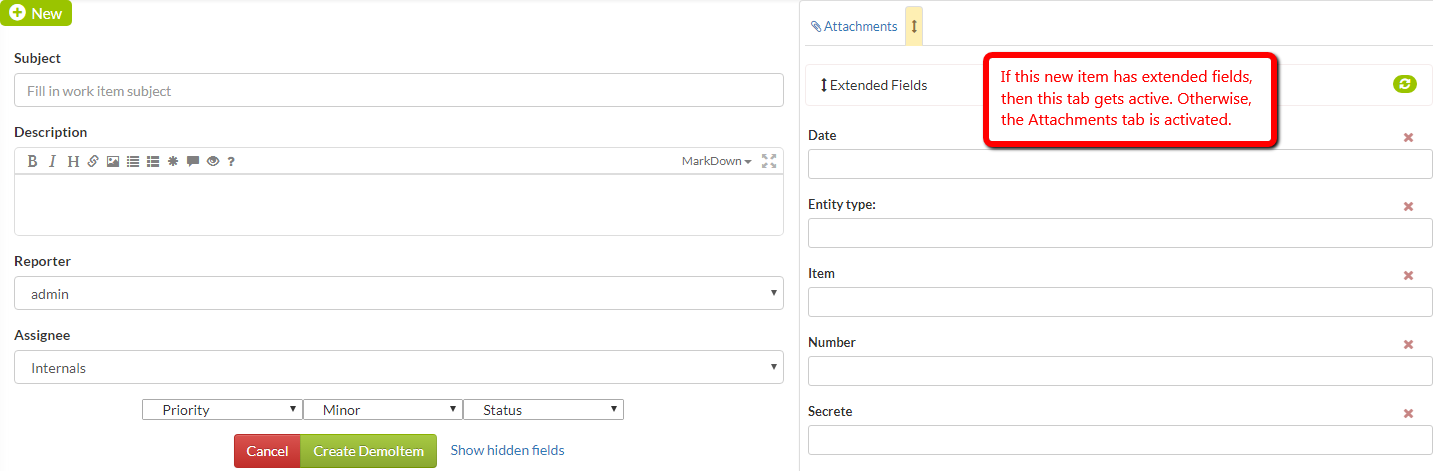Focus the Subject input field
The image size is (1433, 471).
(x=398, y=91)
